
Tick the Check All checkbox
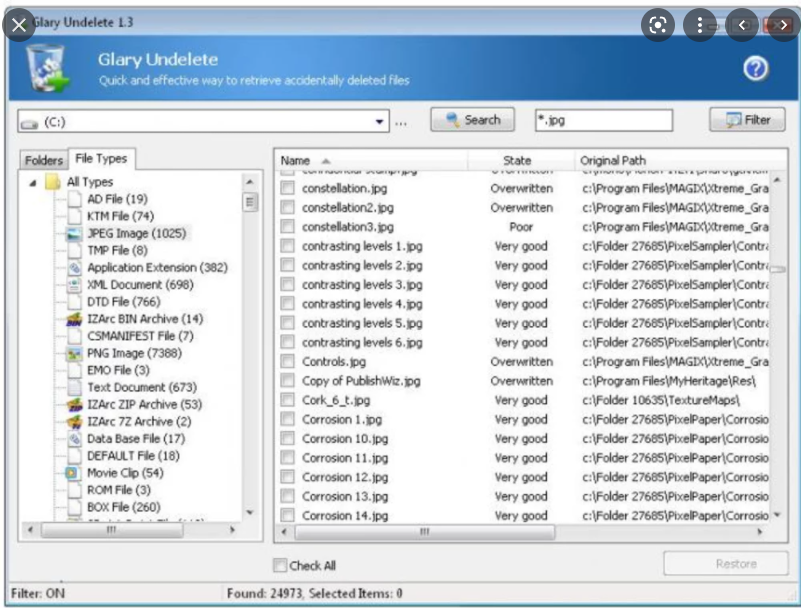280,565
